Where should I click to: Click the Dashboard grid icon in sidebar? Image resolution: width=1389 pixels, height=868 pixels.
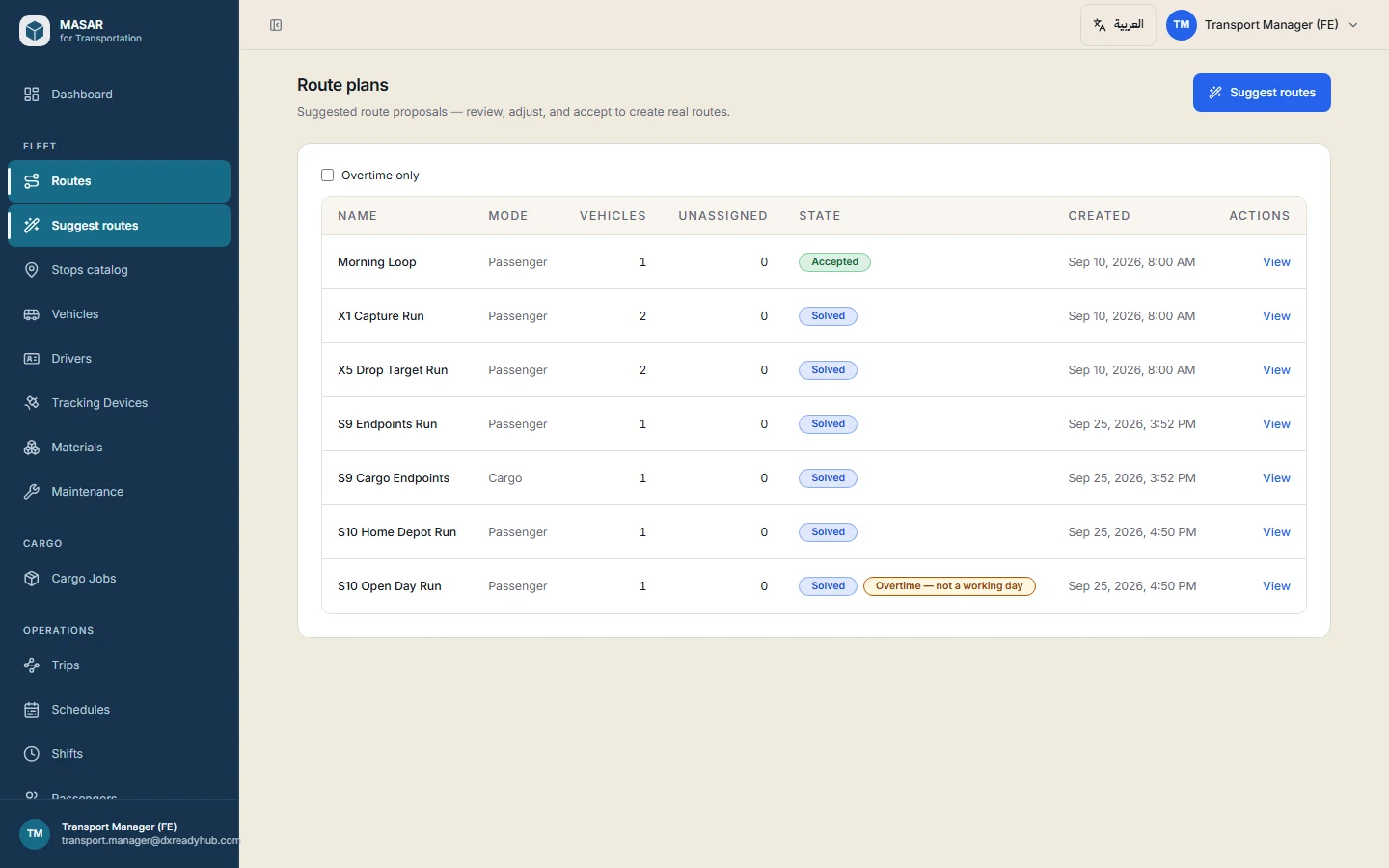coord(32,95)
